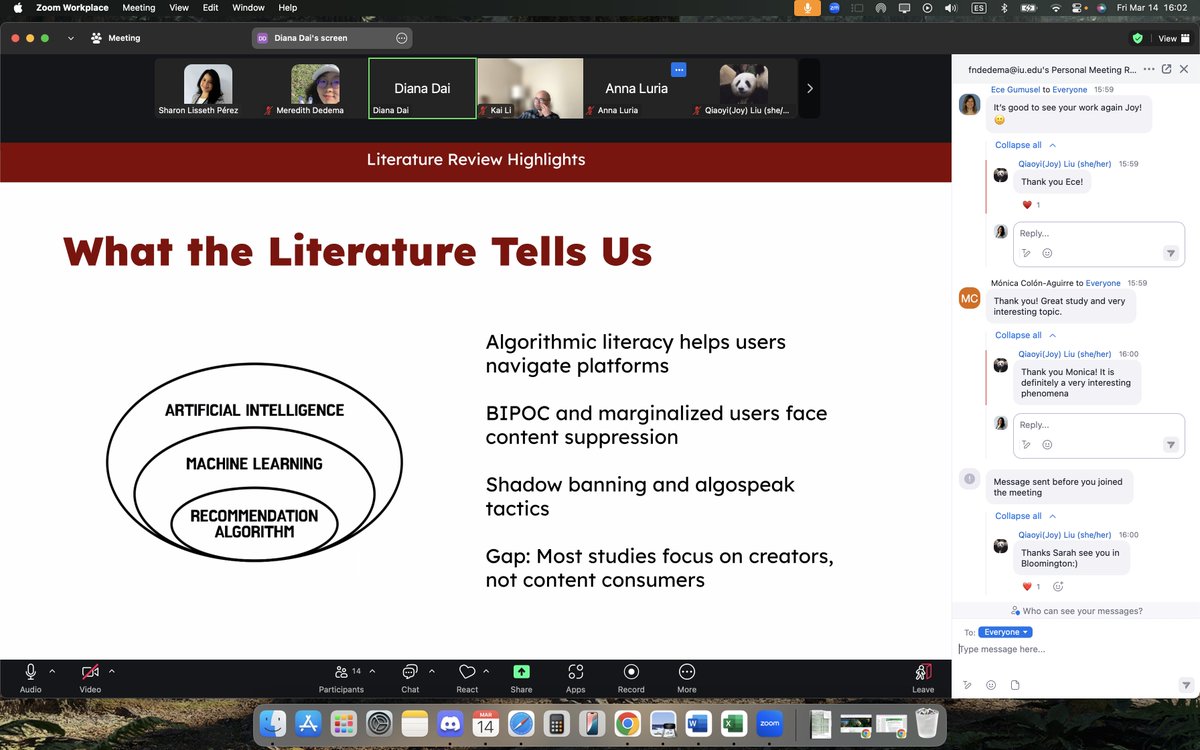Viewport: 1200px width, 750px height.
Task: Open the More options ellipsis in toolbar
Action: tap(686, 672)
